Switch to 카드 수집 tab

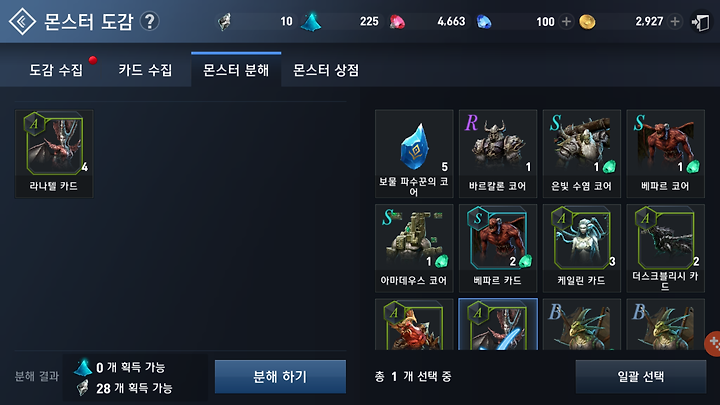tap(145, 70)
